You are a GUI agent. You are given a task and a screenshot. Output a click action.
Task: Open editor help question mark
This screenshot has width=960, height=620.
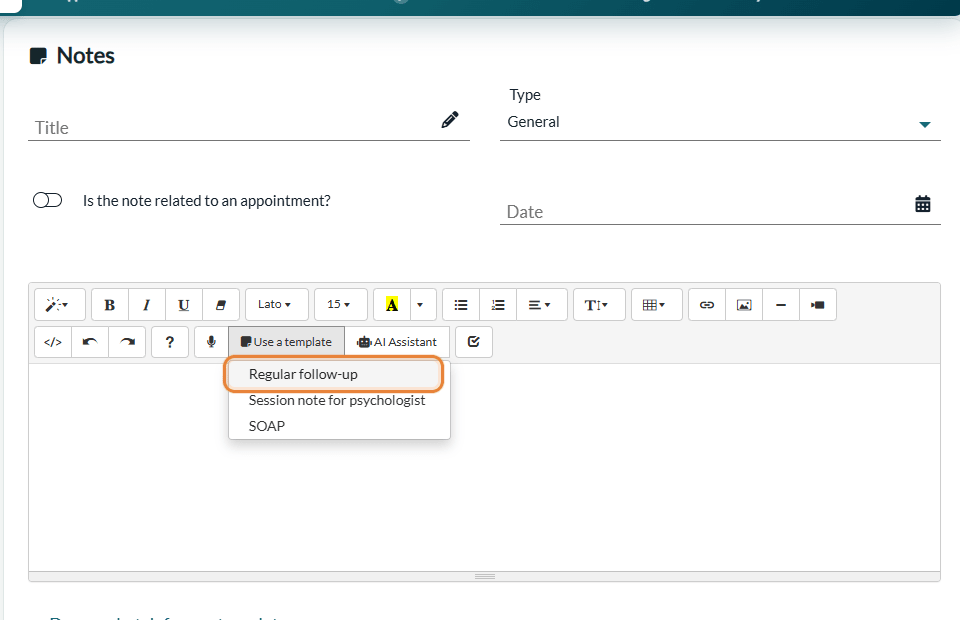click(x=170, y=342)
